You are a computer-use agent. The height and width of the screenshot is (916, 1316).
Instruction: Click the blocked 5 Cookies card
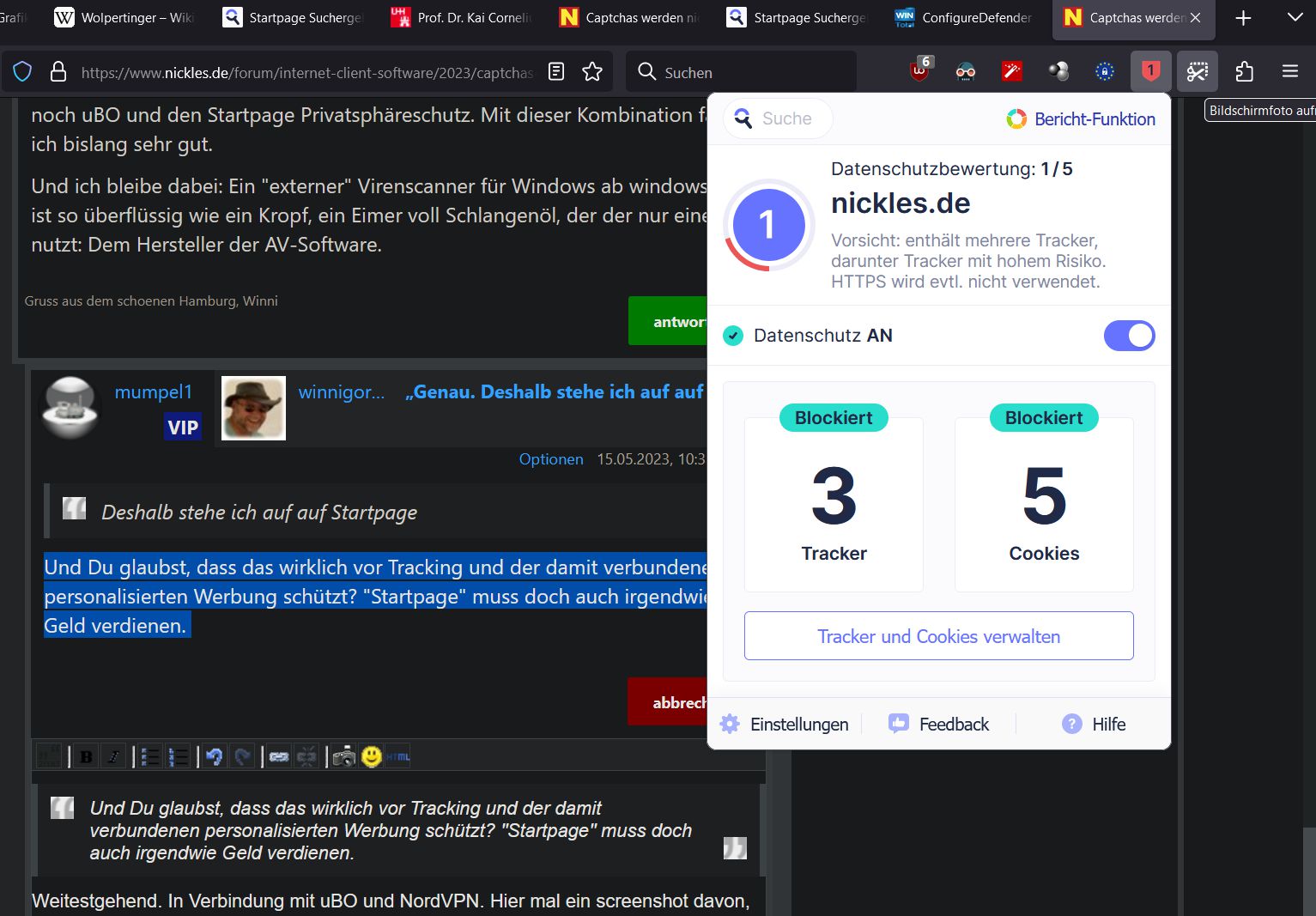[x=1044, y=504]
